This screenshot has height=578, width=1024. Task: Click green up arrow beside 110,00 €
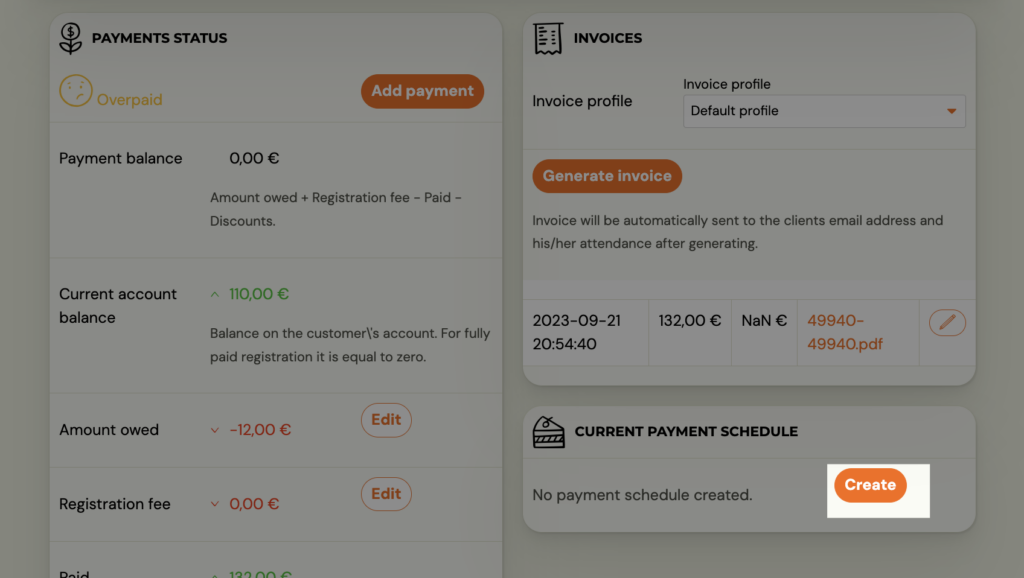(214, 295)
